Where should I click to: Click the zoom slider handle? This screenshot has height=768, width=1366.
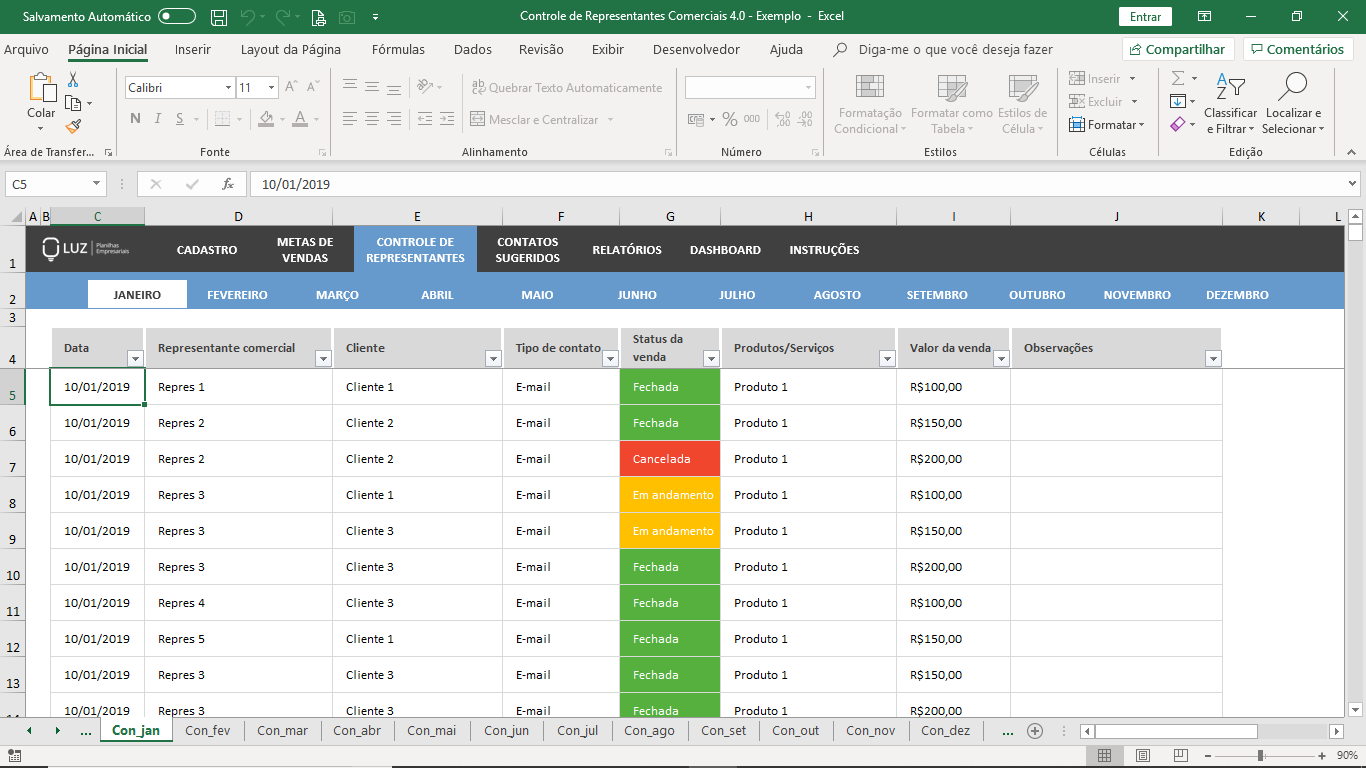1260,755
